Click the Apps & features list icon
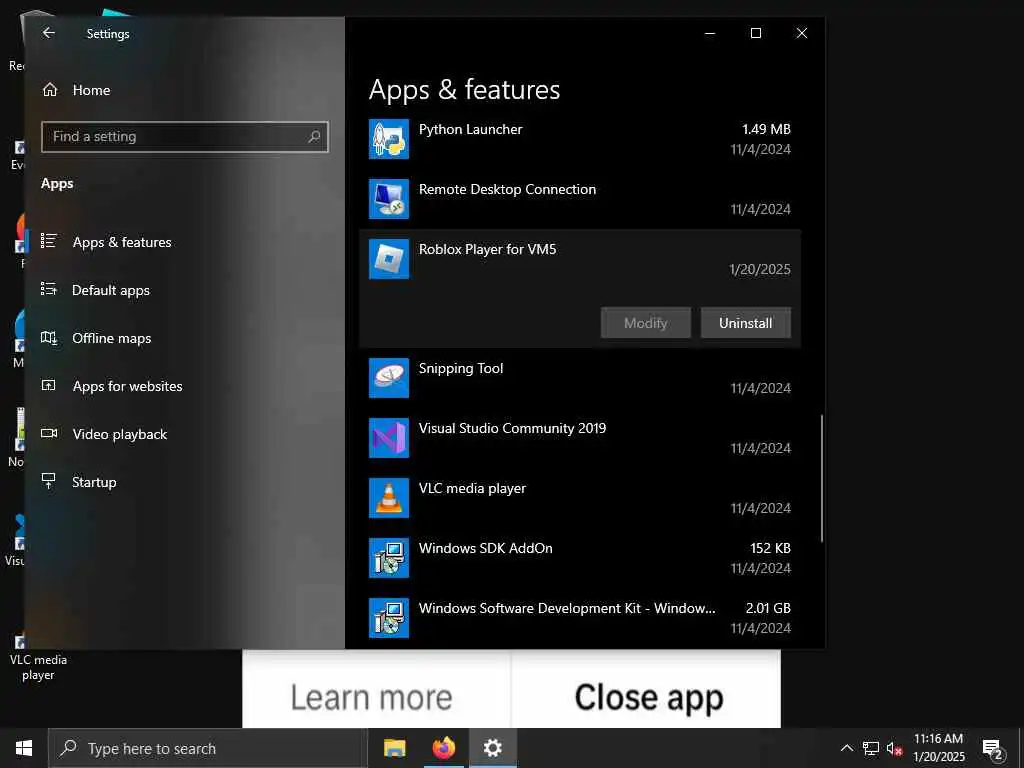This screenshot has height=768, width=1024. click(49, 241)
